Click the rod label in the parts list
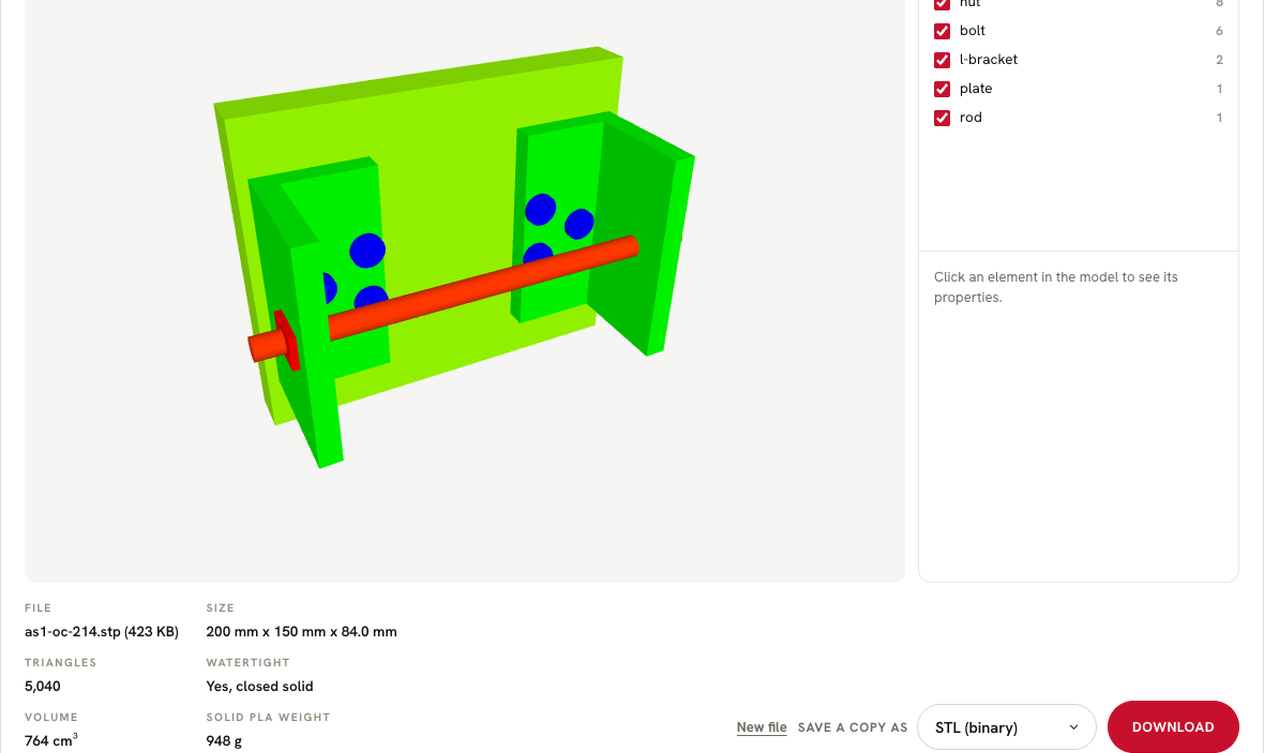1264x753 pixels. point(970,118)
